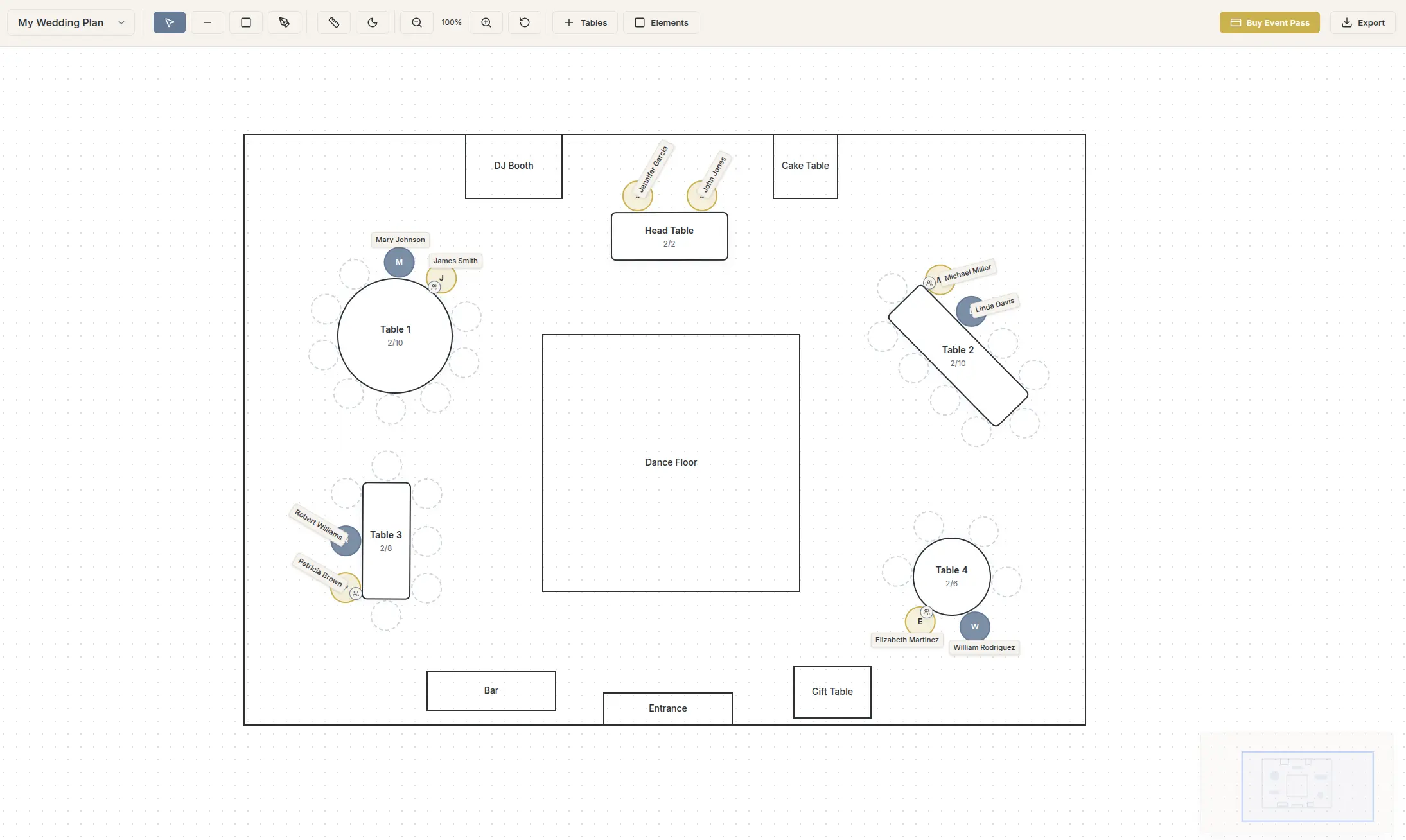The width and height of the screenshot is (1406, 840).
Task: Select the pointer/select tool
Action: coord(170,22)
